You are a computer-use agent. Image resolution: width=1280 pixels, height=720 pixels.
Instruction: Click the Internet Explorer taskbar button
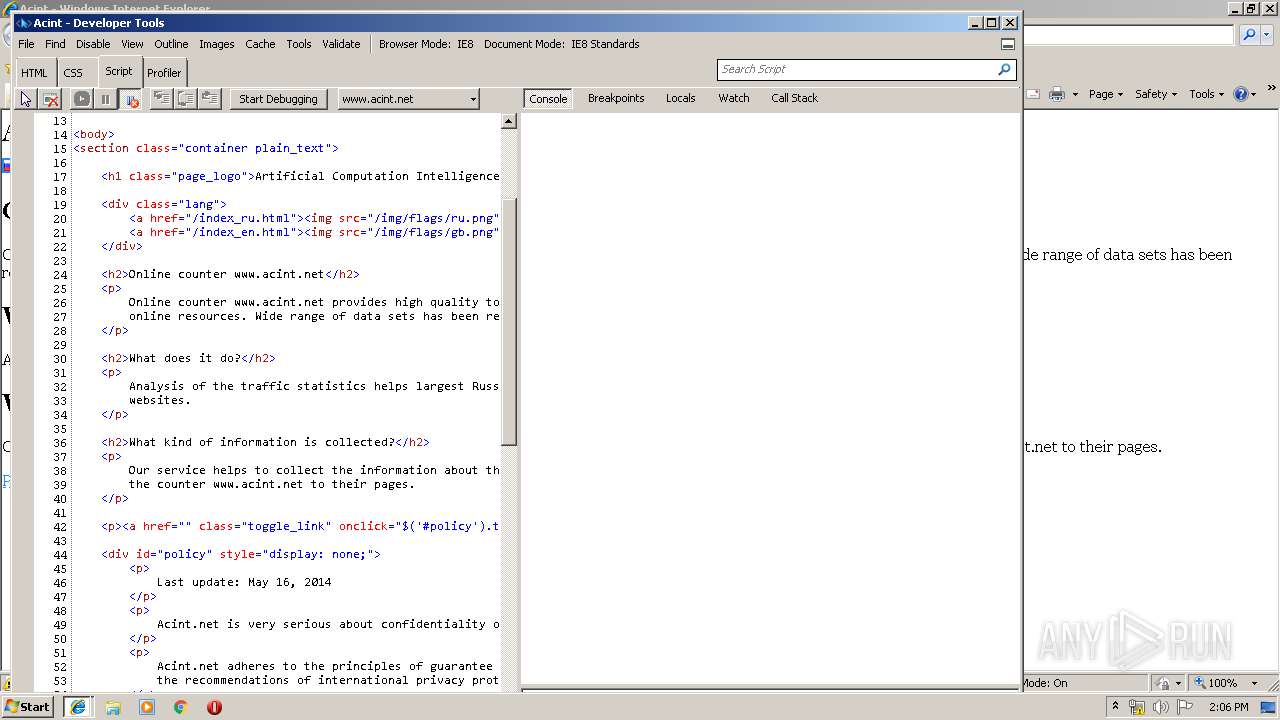point(78,707)
